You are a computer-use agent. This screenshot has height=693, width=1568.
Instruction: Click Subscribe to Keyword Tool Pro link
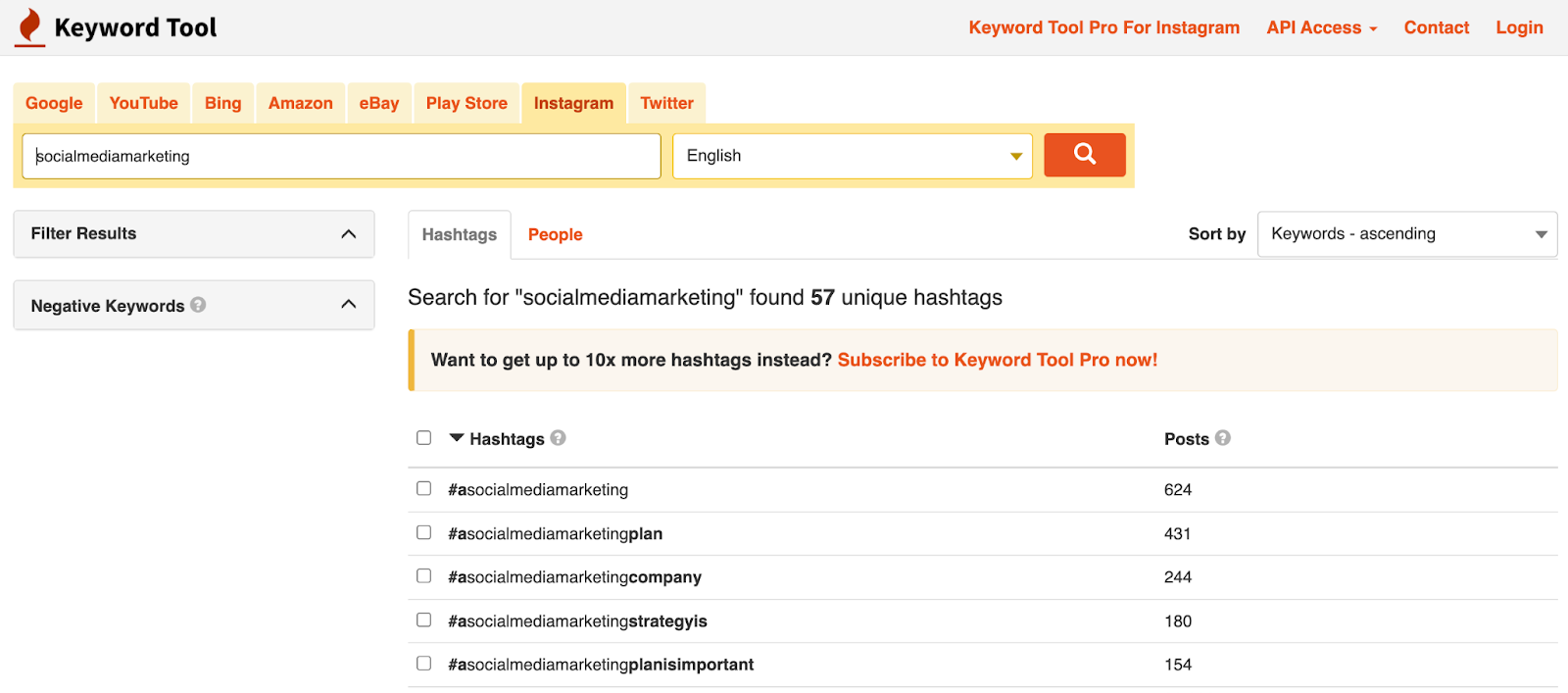pos(997,360)
